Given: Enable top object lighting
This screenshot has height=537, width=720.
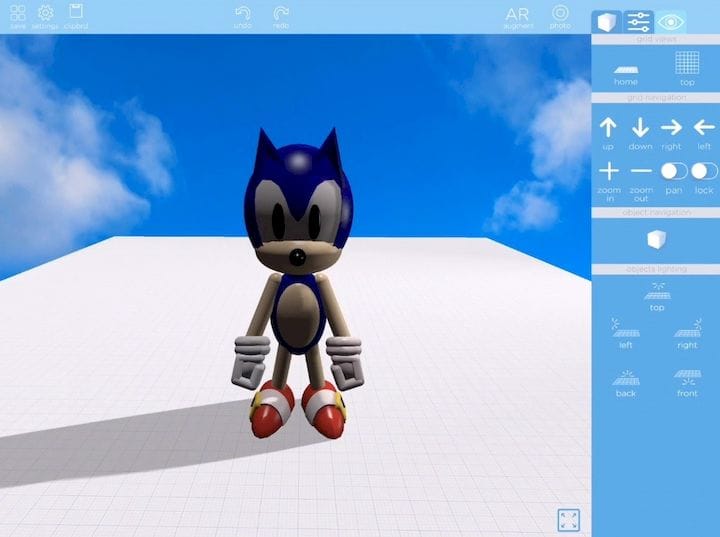Looking at the screenshot, I should point(657,293).
